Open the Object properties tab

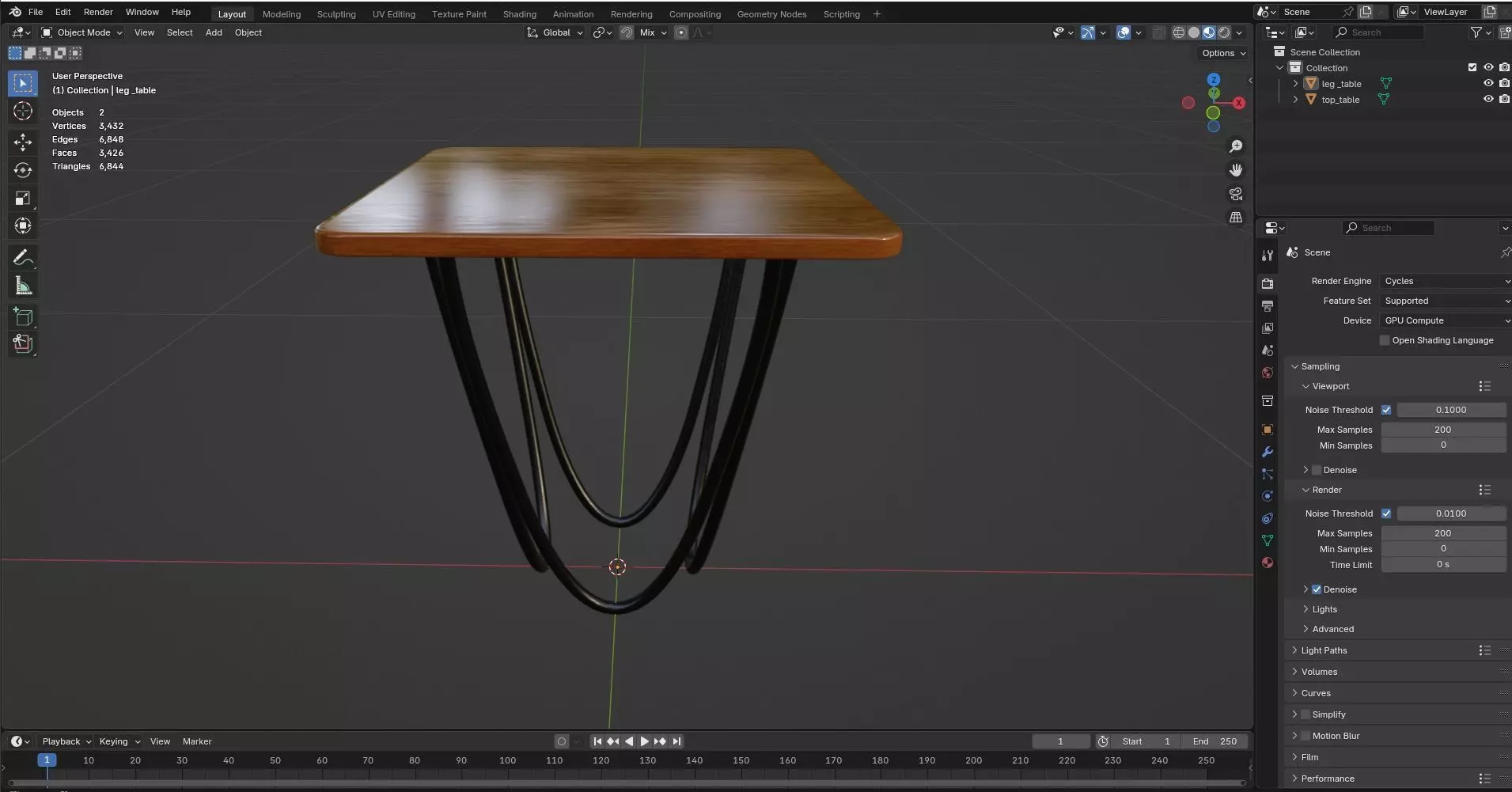pyautogui.click(x=1268, y=430)
